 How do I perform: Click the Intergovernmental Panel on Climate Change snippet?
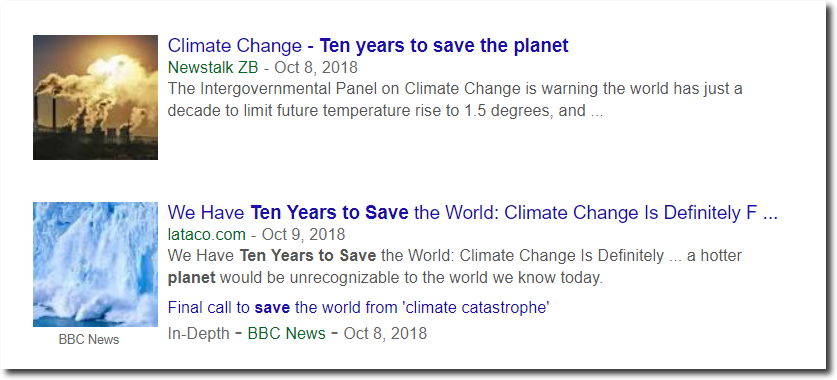pyautogui.click(x=455, y=89)
